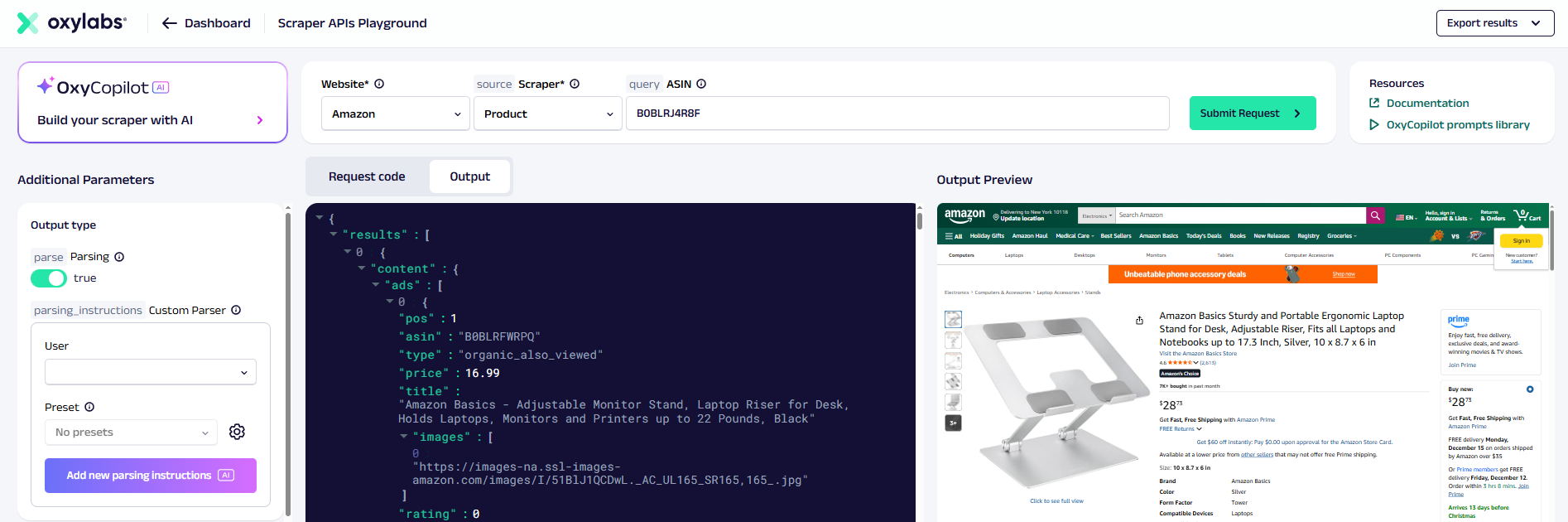Viewport: 1568px width, 522px height.
Task: Open preset settings gear icon
Action: click(237, 432)
